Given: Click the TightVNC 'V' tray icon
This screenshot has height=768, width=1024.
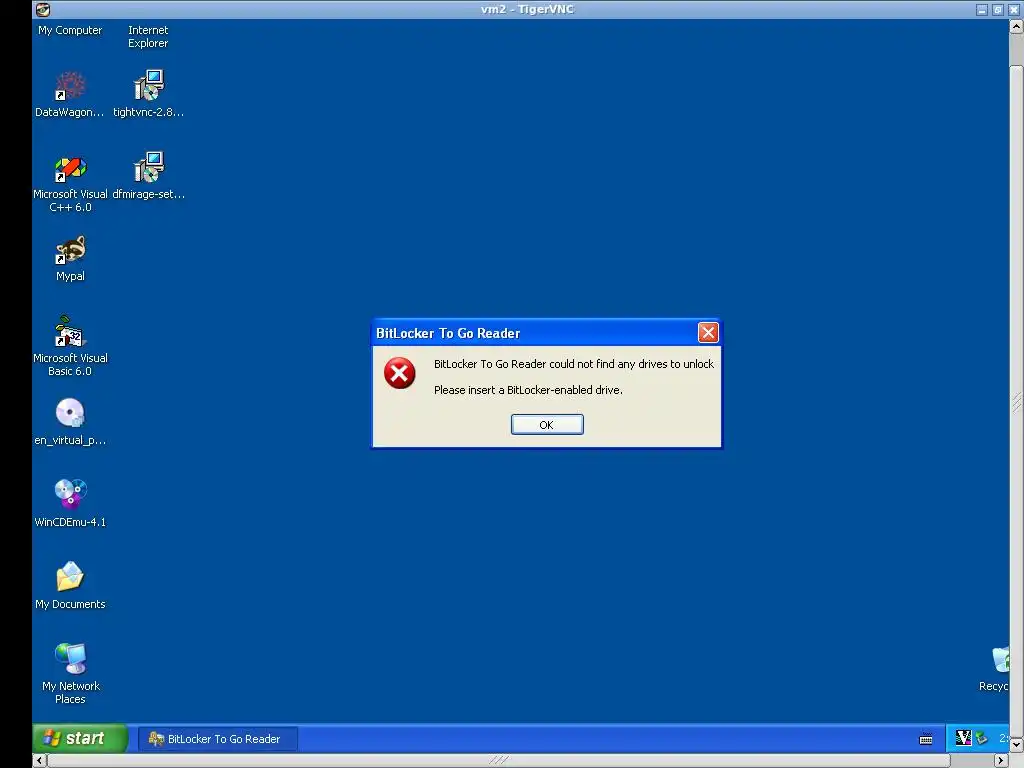Looking at the screenshot, I should click(x=963, y=738).
